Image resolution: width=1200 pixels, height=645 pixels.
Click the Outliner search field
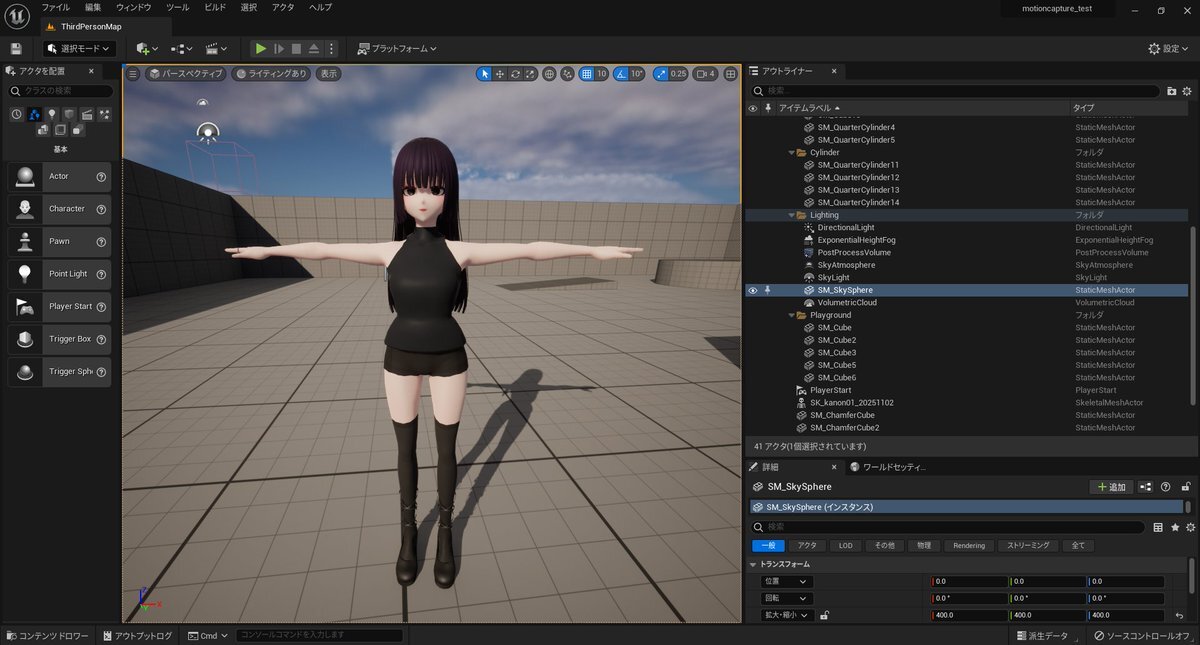[950, 91]
